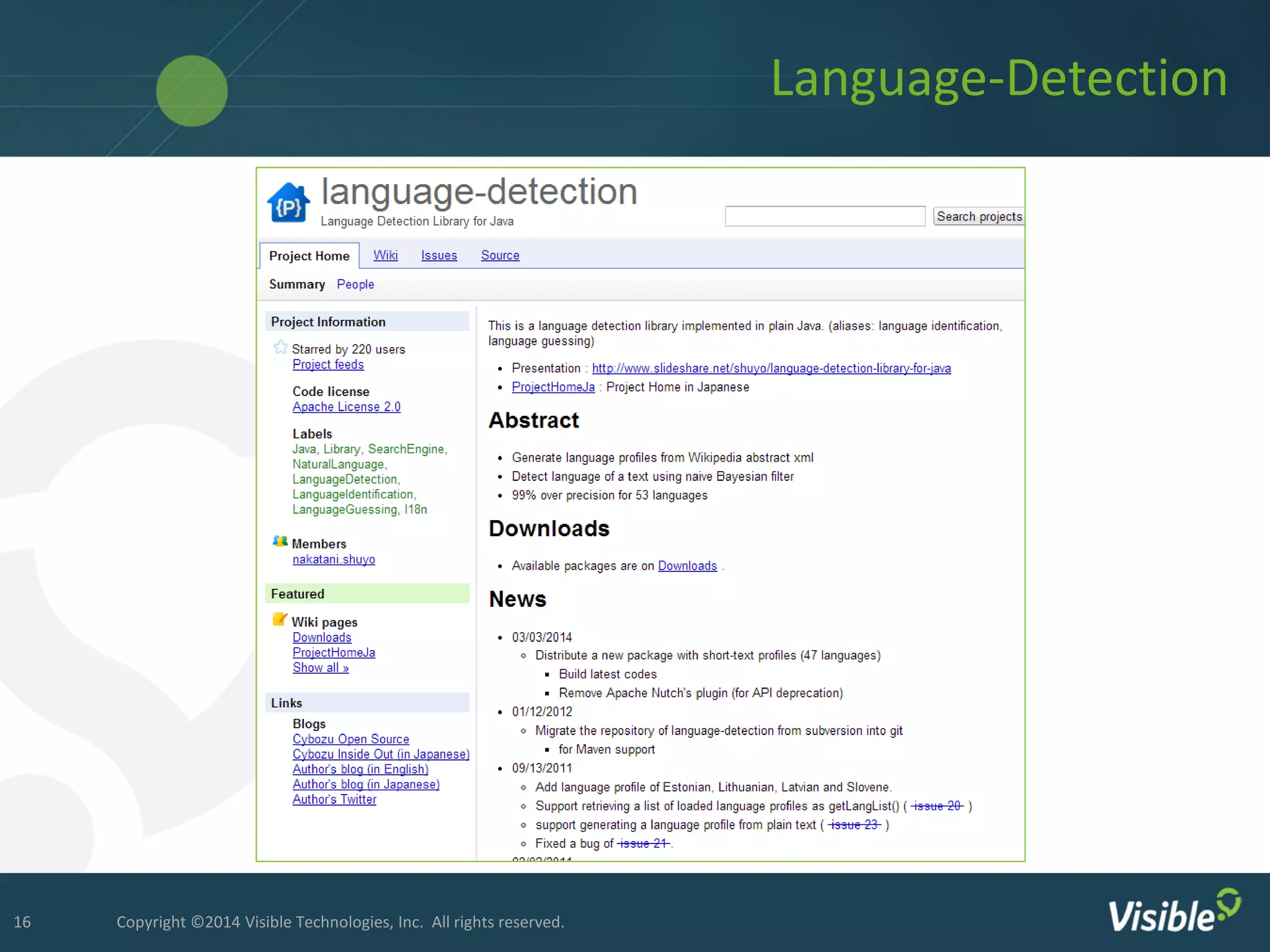
Task: Click 'Starred by 220 users' text
Action: pyautogui.click(x=349, y=350)
